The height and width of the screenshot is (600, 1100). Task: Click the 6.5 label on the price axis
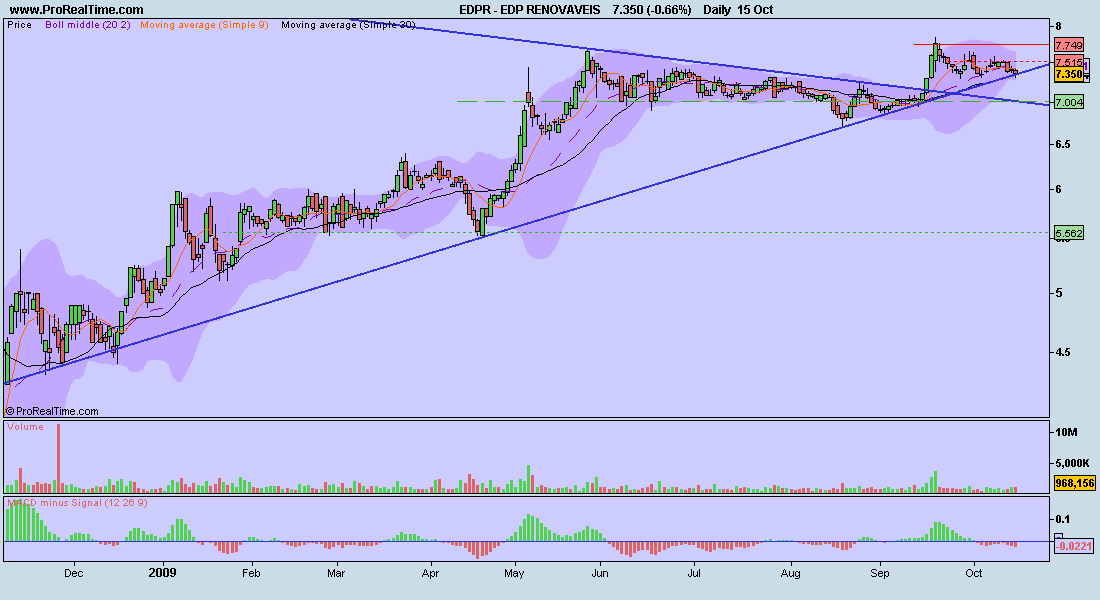pos(1063,145)
